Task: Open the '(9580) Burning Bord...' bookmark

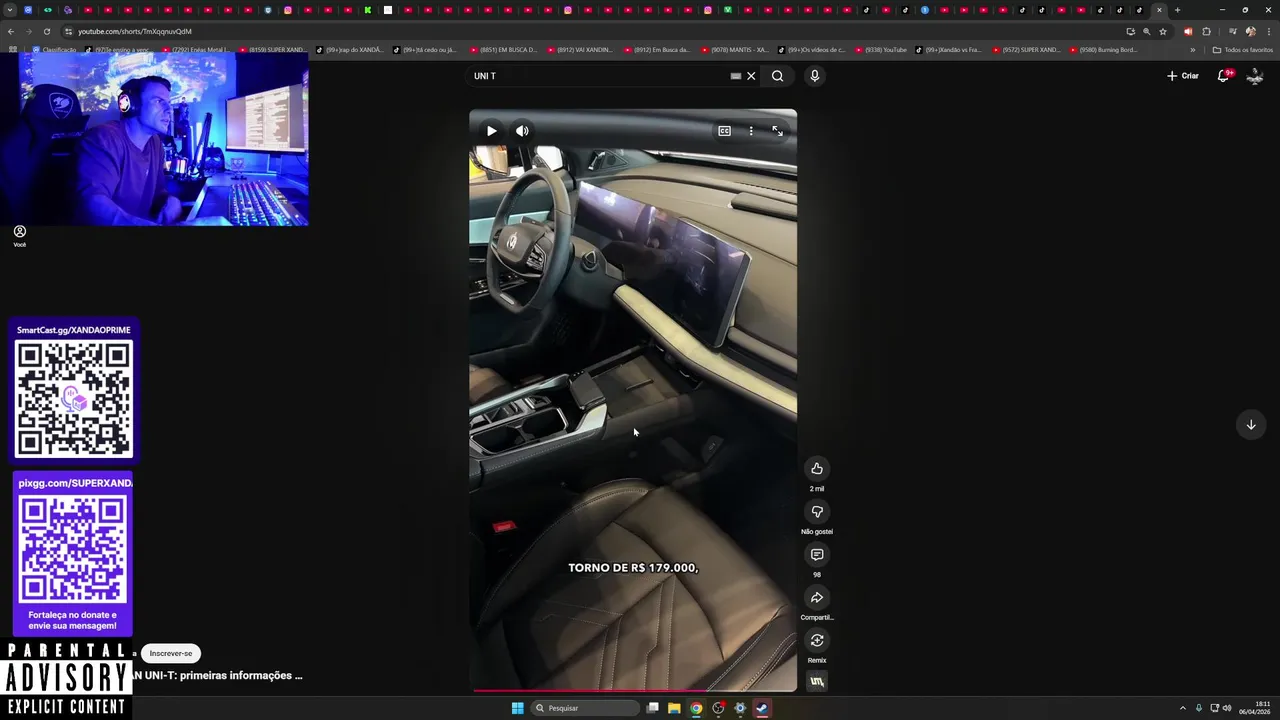Action: (x=1103, y=50)
